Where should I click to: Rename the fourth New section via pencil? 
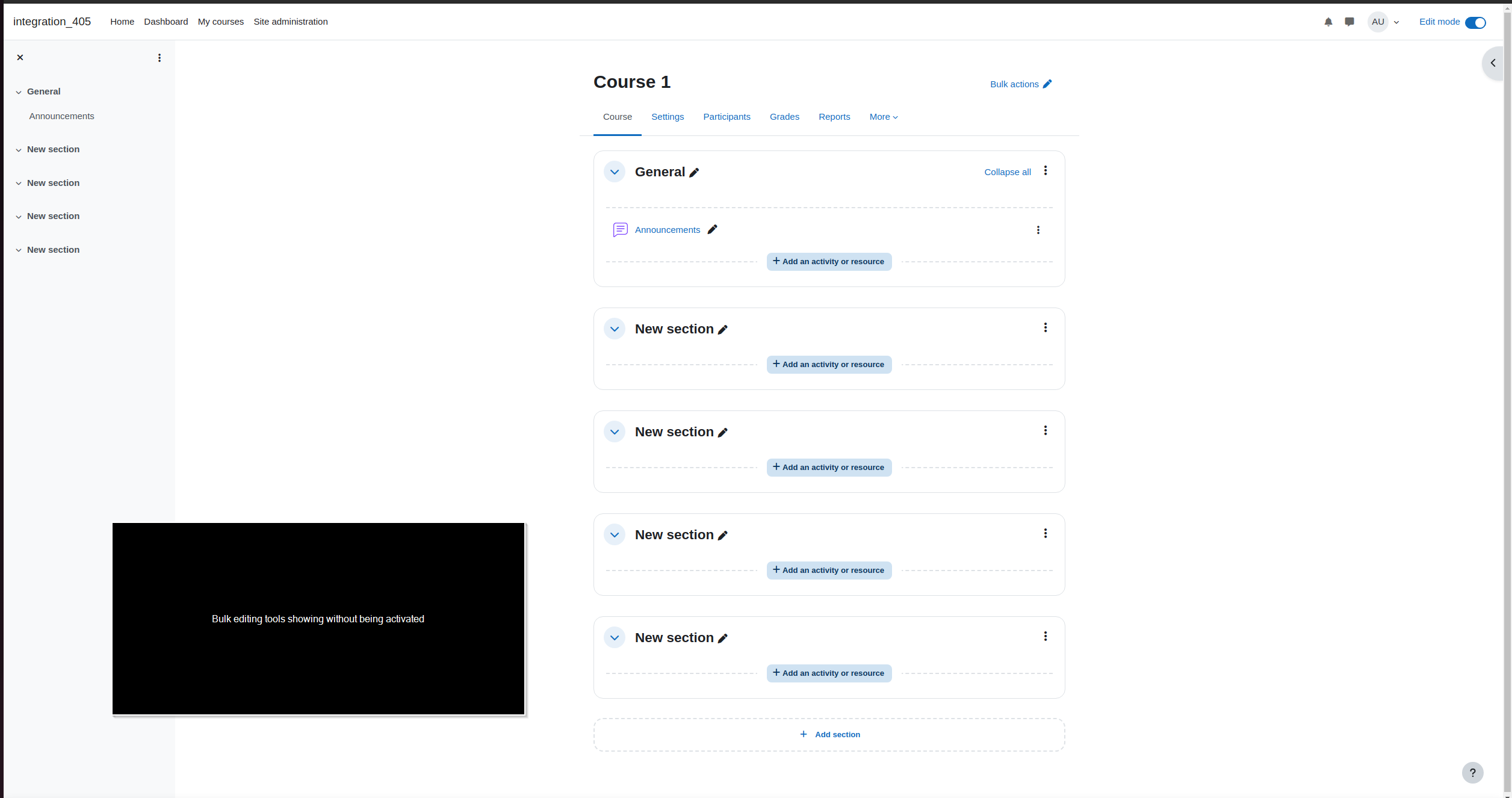point(723,639)
